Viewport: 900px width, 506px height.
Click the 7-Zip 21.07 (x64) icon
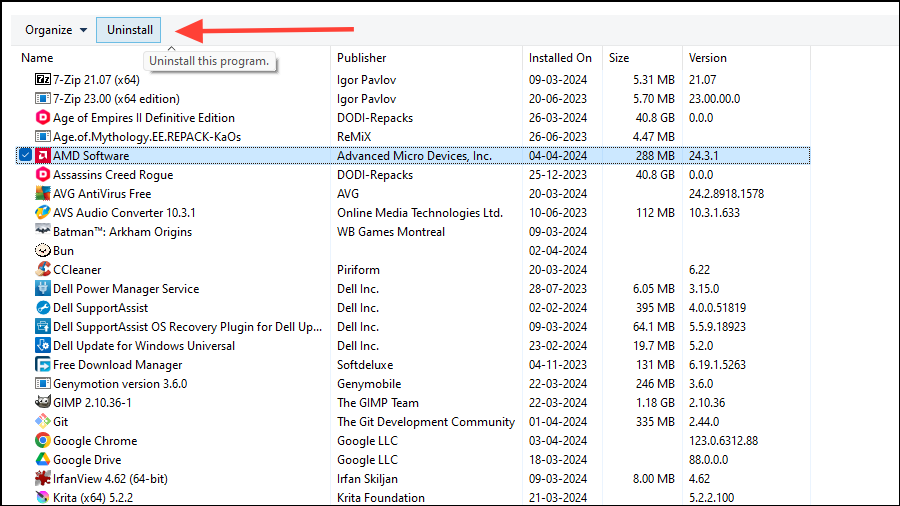(42, 79)
